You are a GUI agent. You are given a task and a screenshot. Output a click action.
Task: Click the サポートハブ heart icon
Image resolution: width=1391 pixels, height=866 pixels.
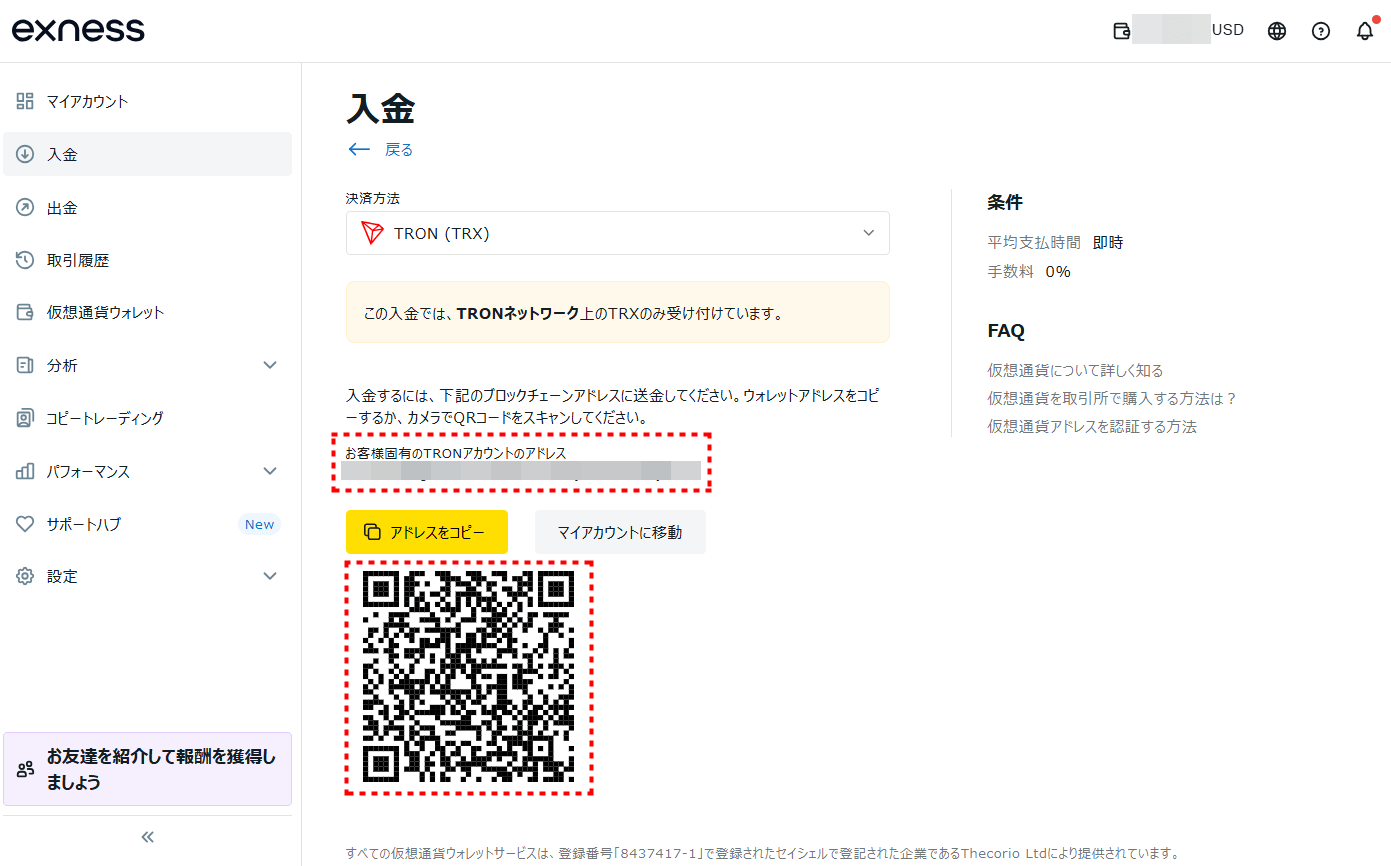click(26, 524)
